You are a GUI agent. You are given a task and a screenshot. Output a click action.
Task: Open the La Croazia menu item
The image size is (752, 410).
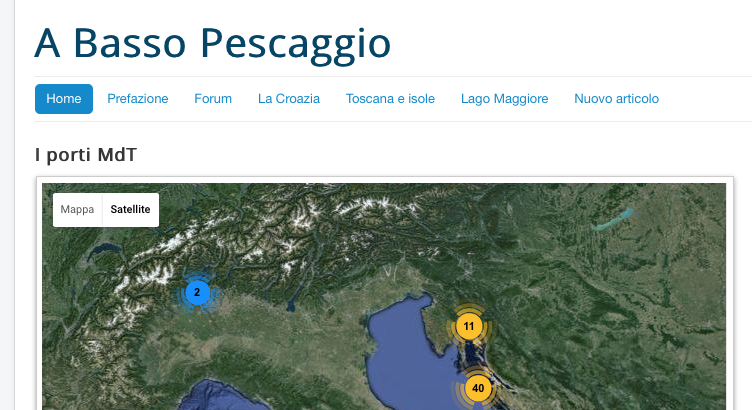coord(289,99)
